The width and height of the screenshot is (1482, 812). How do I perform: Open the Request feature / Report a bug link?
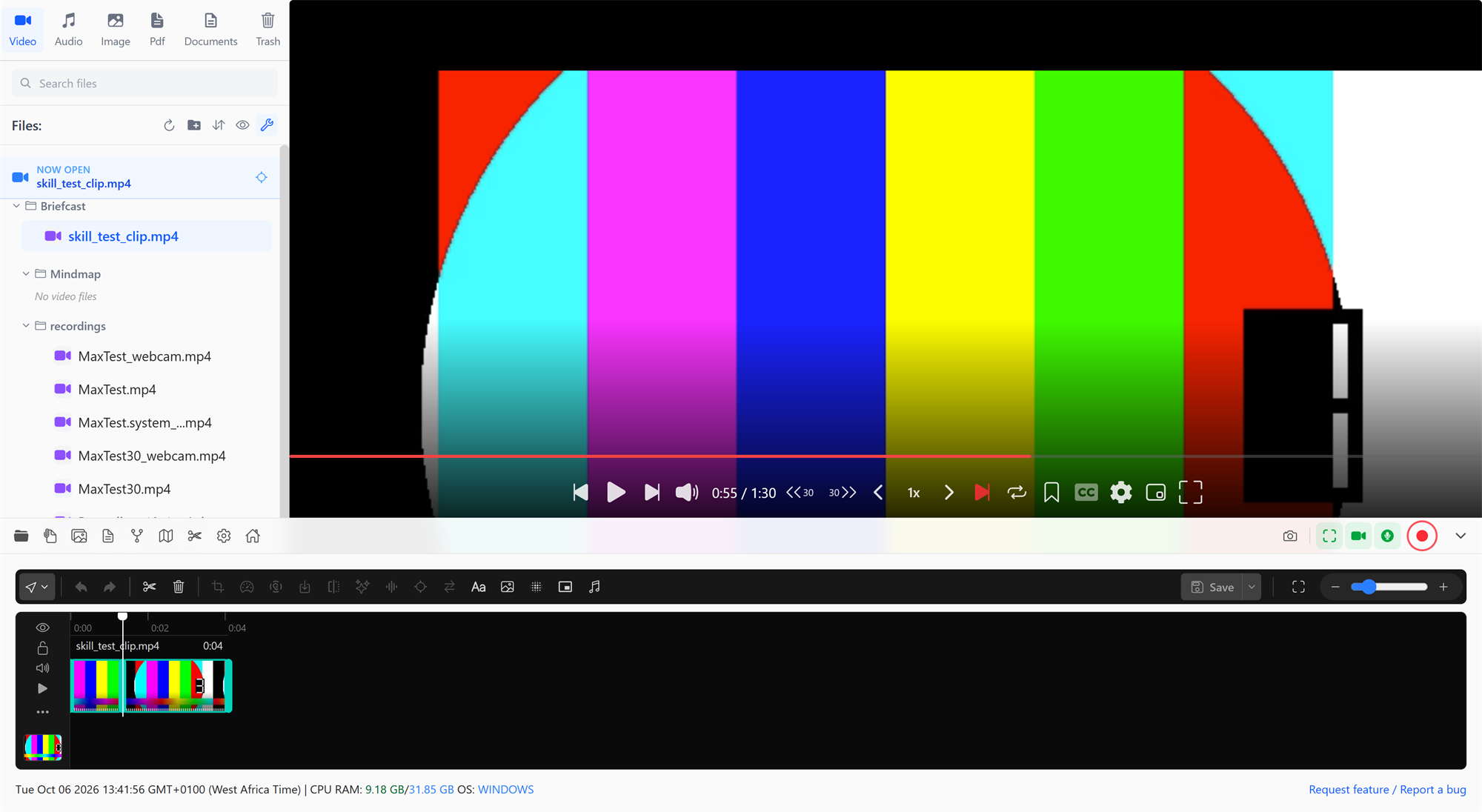point(1387,789)
